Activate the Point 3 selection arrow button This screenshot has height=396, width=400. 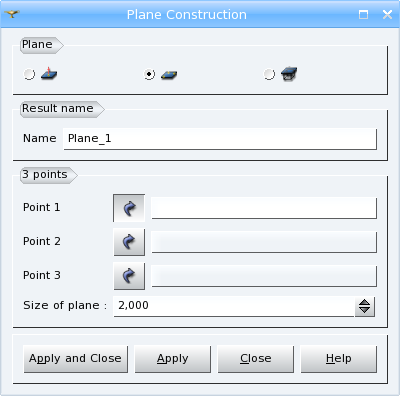129,276
